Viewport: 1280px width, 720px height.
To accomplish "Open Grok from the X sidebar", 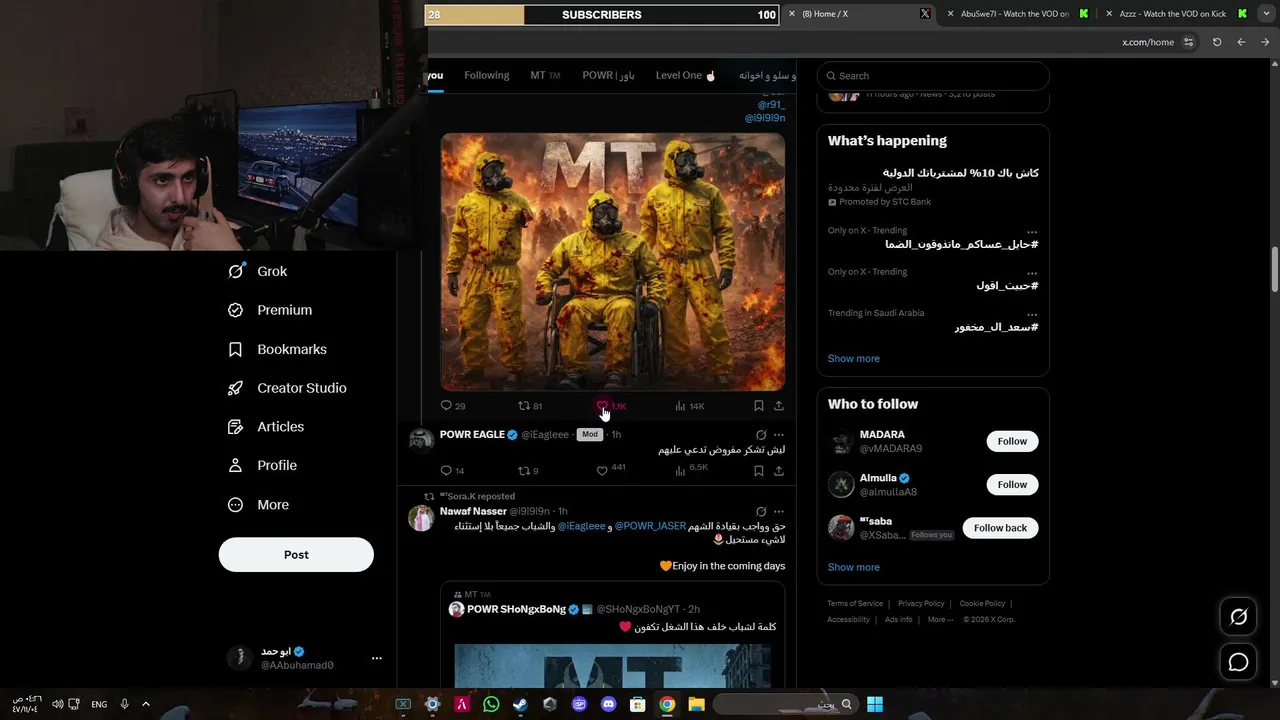I will [x=258, y=271].
